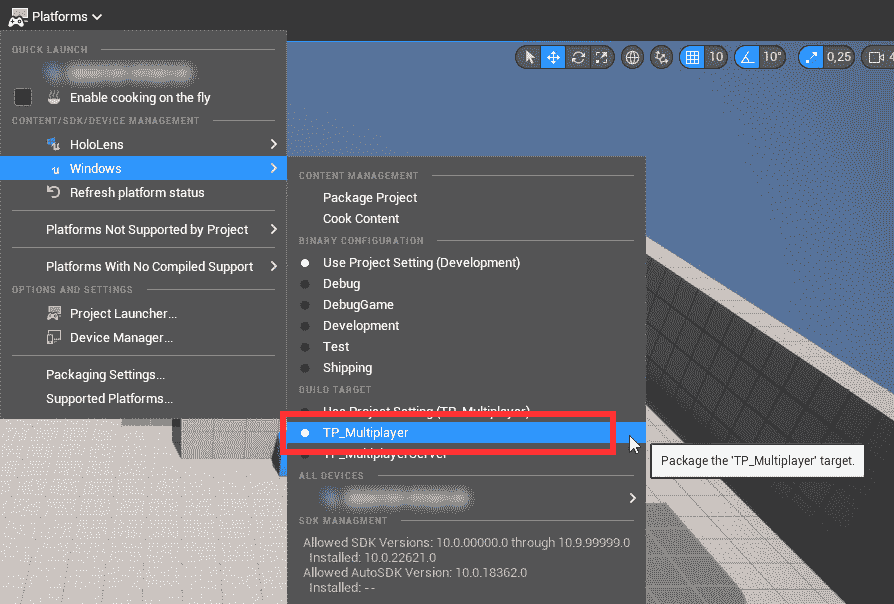
Task: Open Platforms Not Supported by Project
Action: [143, 229]
